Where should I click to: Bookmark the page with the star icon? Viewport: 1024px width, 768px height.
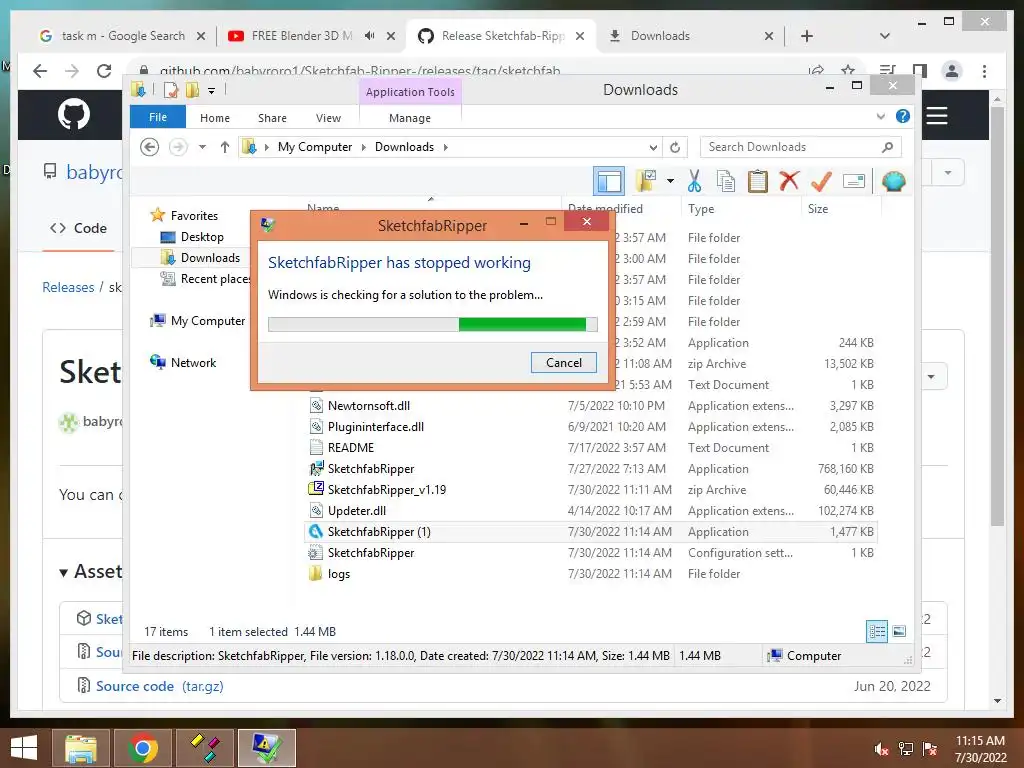(x=848, y=70)
